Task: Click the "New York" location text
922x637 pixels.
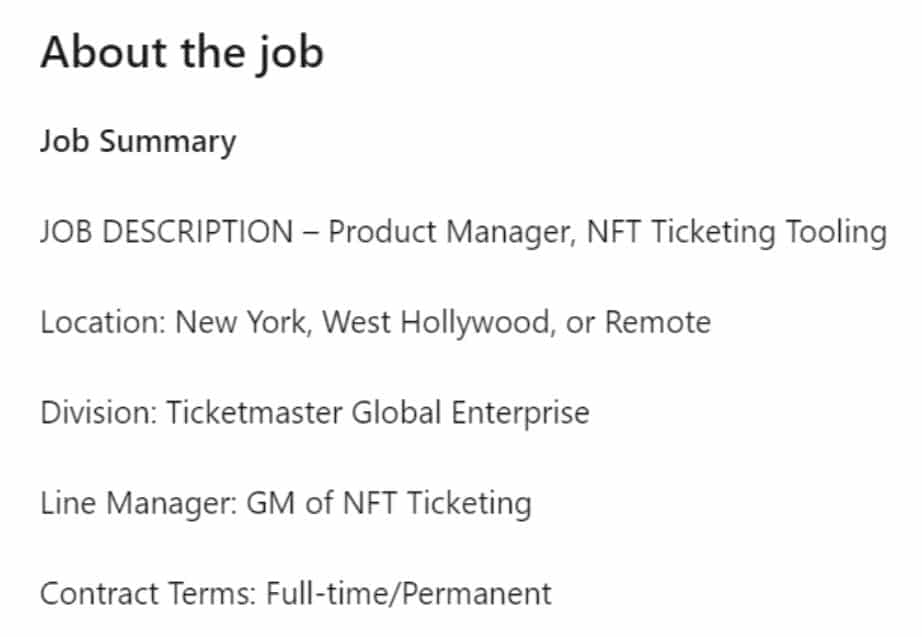Action: (x=241, y=322)
